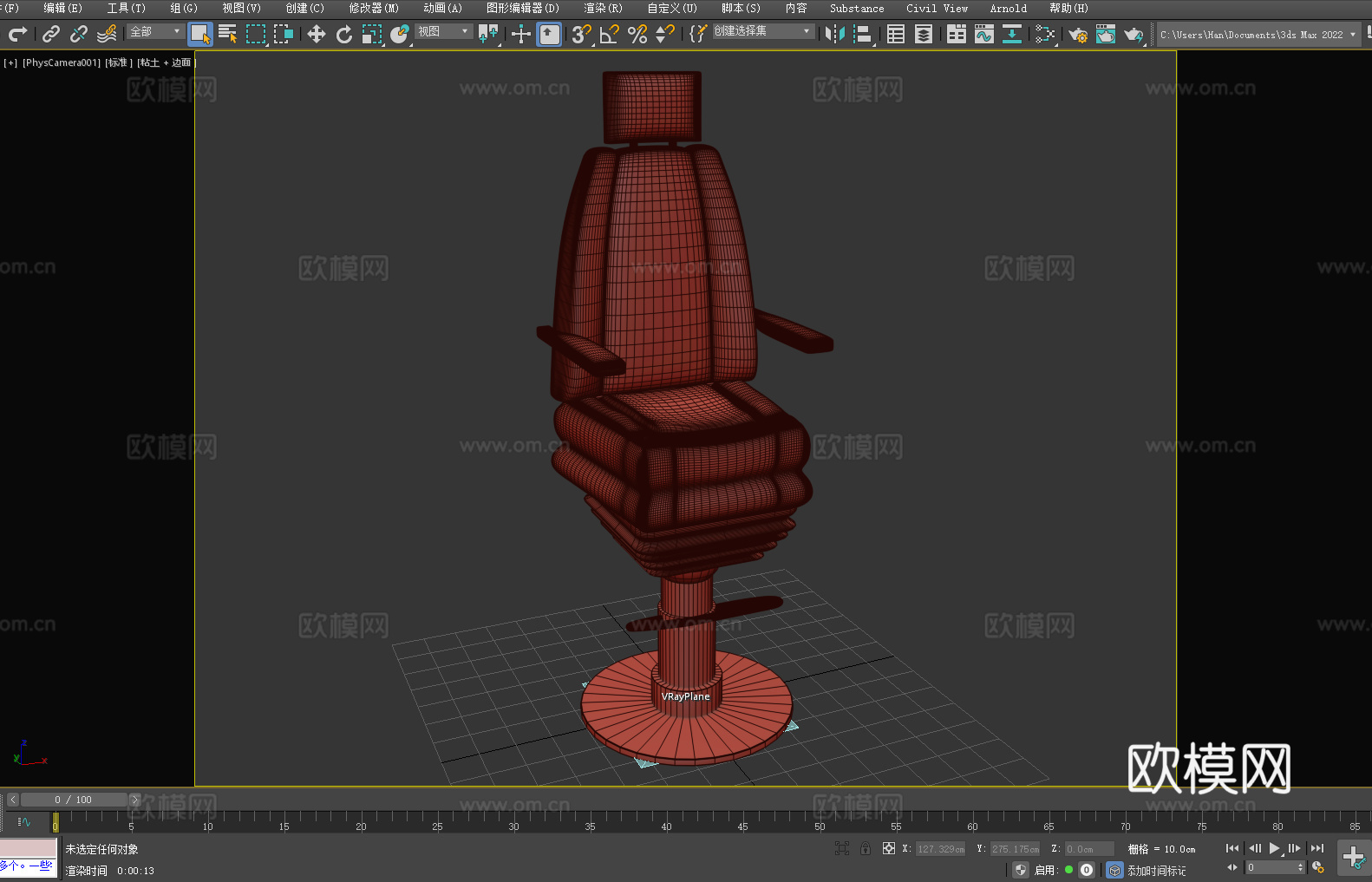
Task: Expand project path dropdown
Action: (1352, 35)
